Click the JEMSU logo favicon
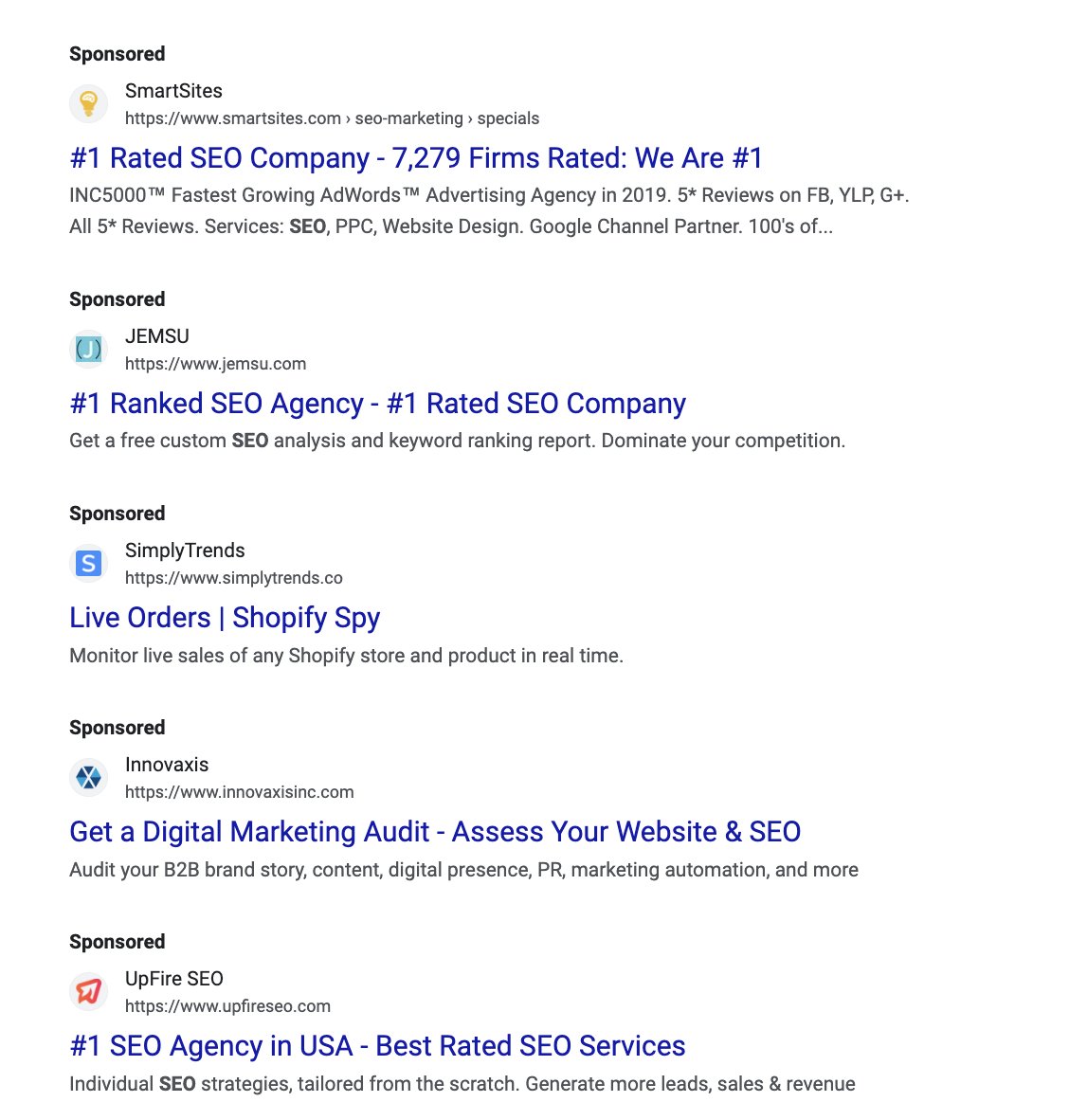This screenshot has width=1069, height=1120. [x=88, y=349]
